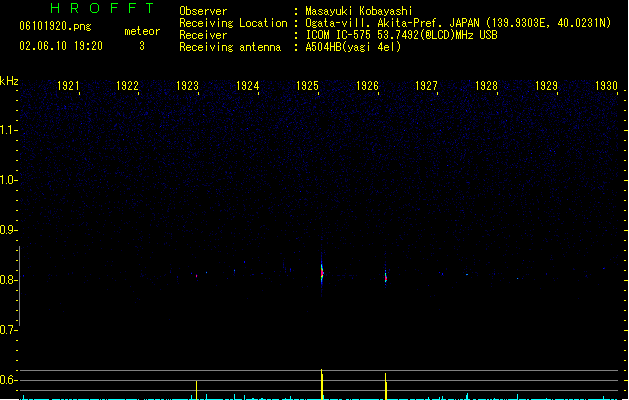Click time axis label 1930

(606, 86)
